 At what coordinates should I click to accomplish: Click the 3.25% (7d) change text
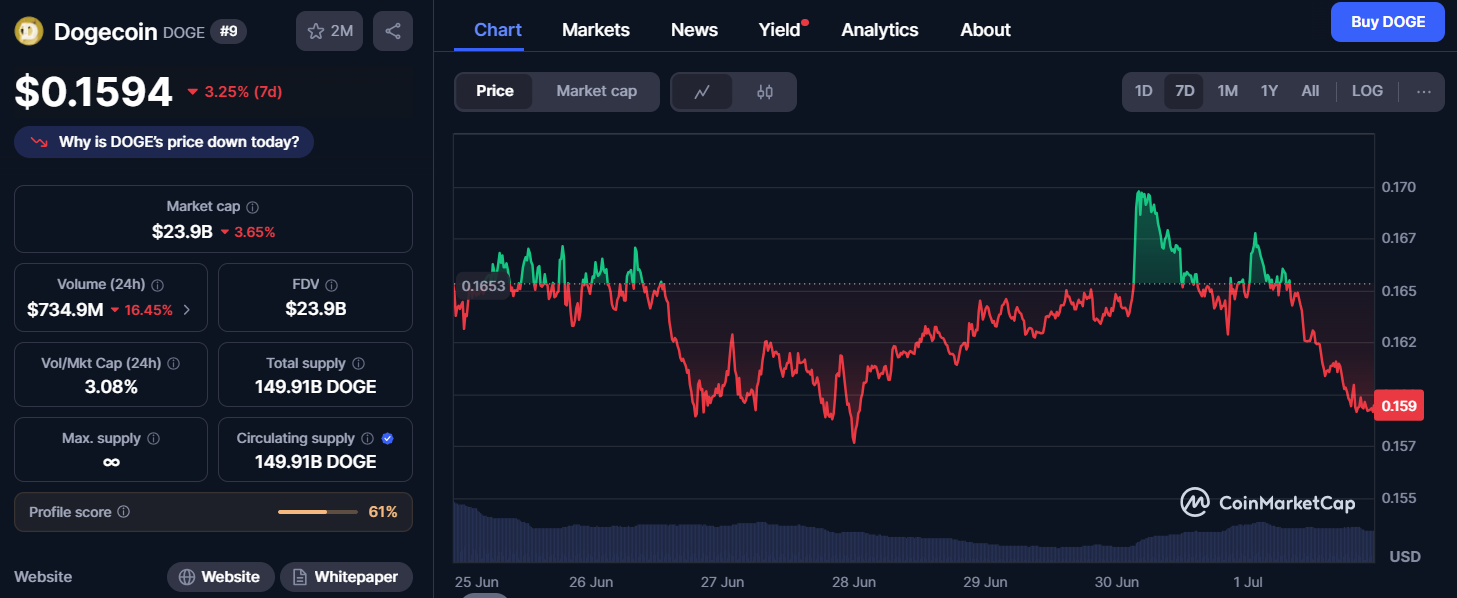(243, 92)
